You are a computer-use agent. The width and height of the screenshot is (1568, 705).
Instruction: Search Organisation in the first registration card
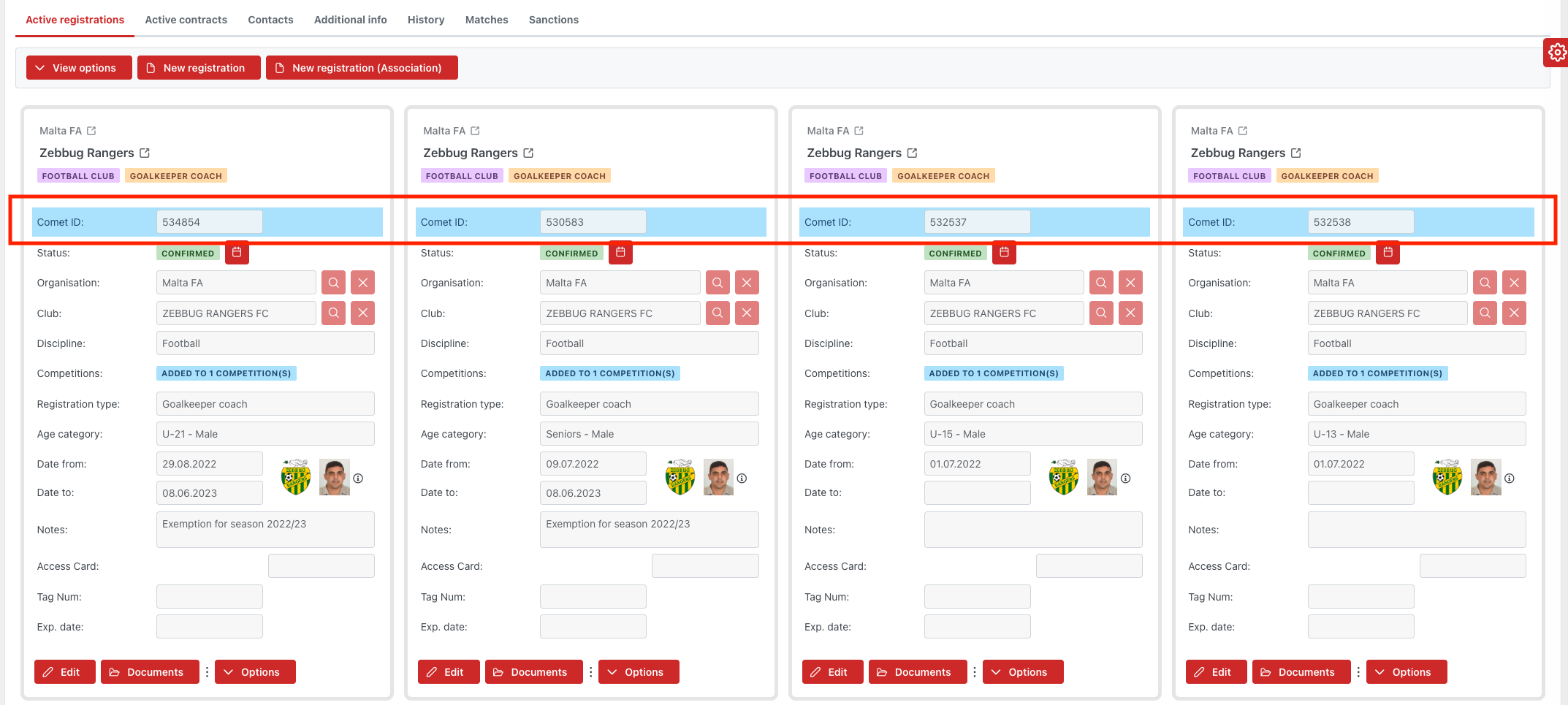(333, 283)
